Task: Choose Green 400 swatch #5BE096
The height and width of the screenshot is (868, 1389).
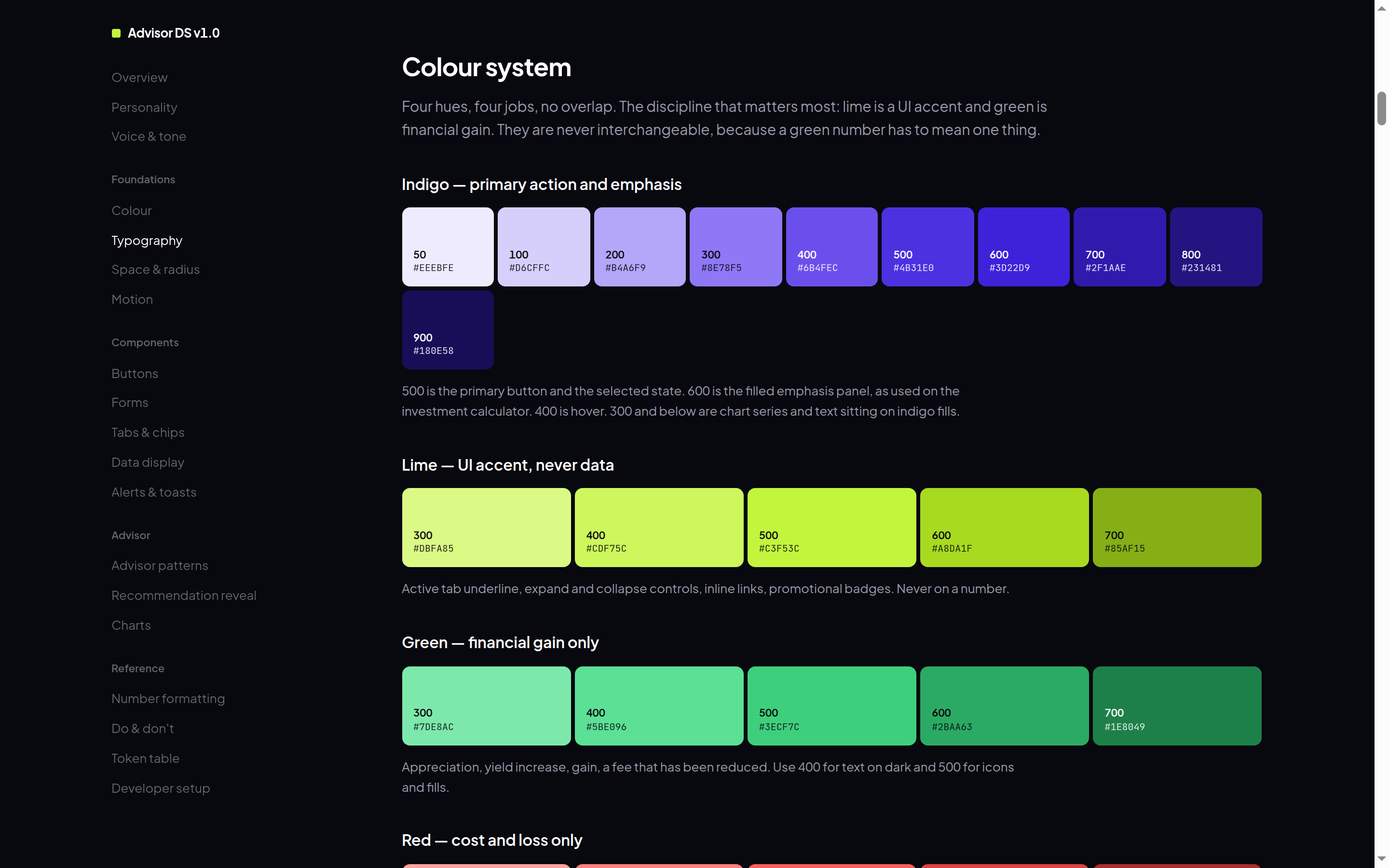Action: point(659,706)
